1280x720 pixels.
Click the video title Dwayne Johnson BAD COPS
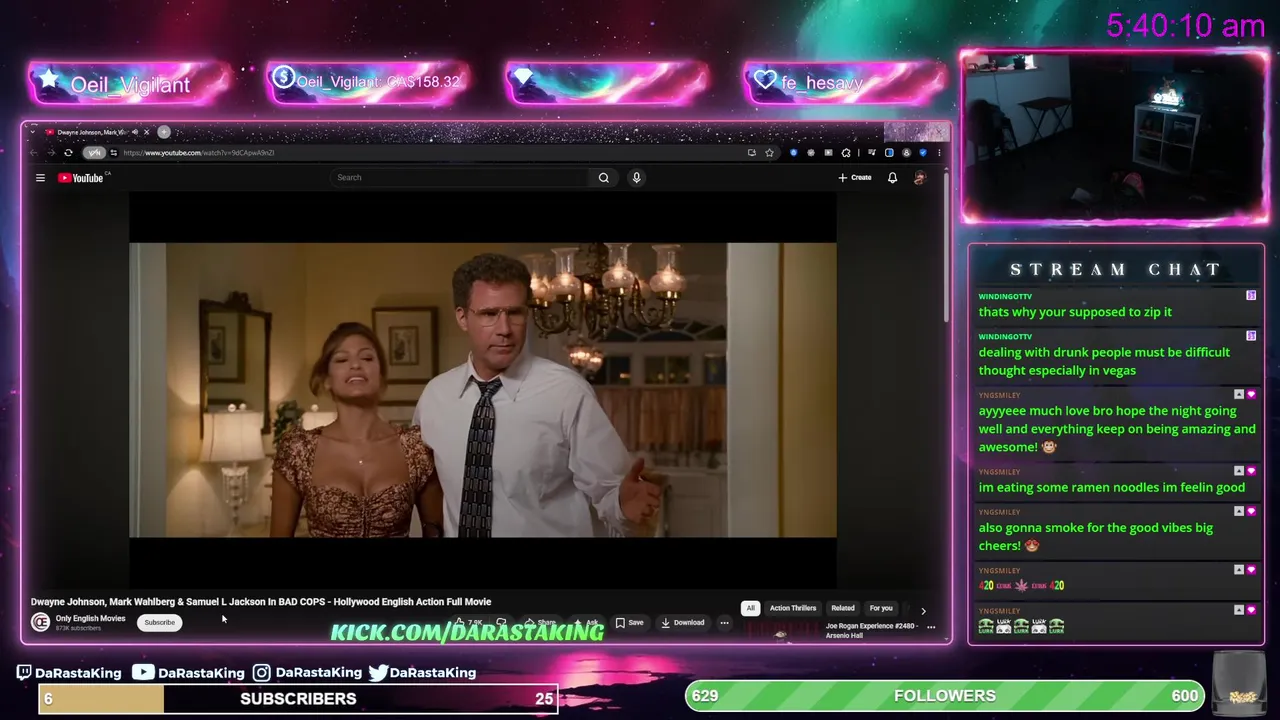(x=261, y=602)
